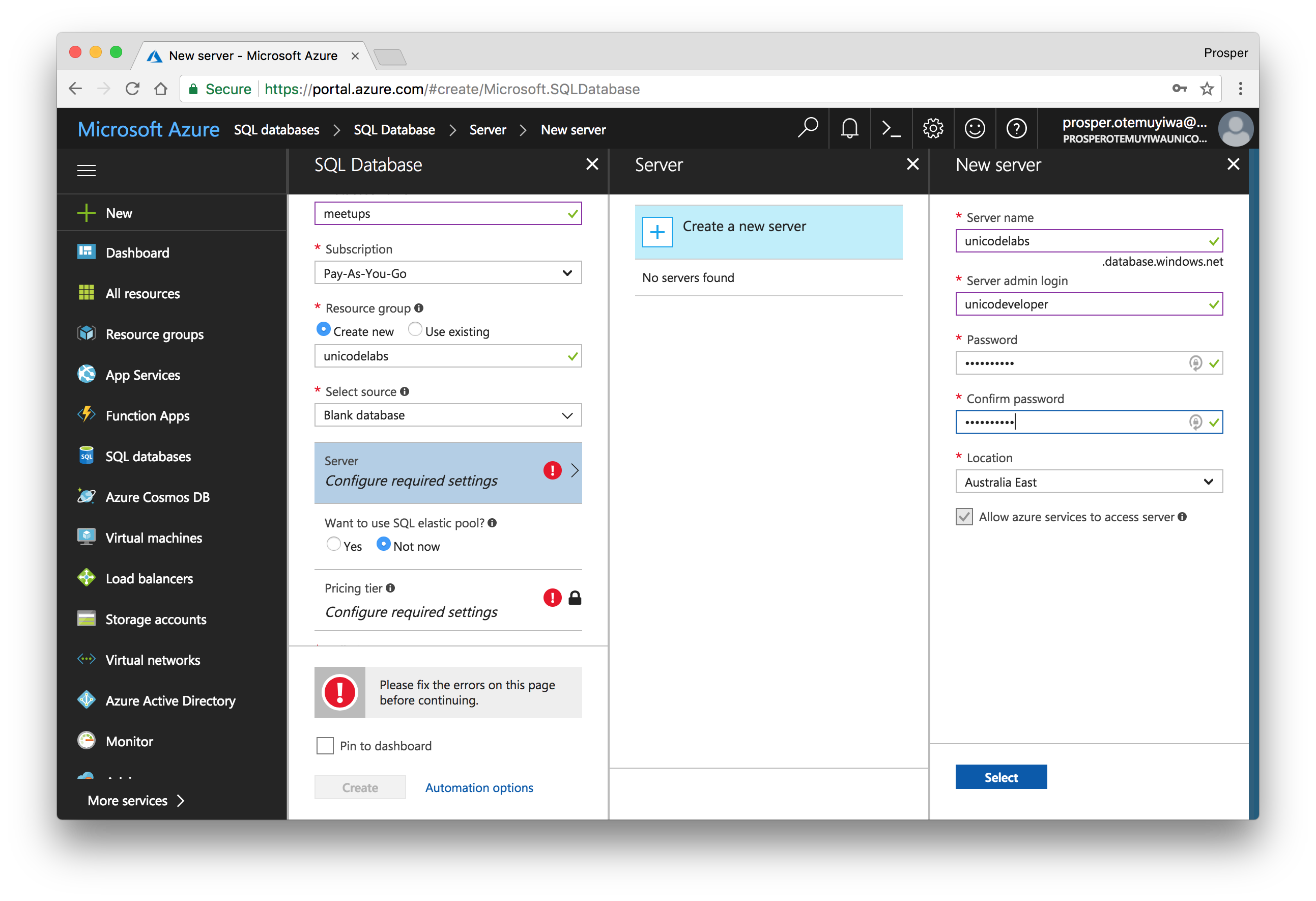Check the Pin to dashboard checkbox
This screenshot has width=1316, height=901.
click(x=325, y=746)
